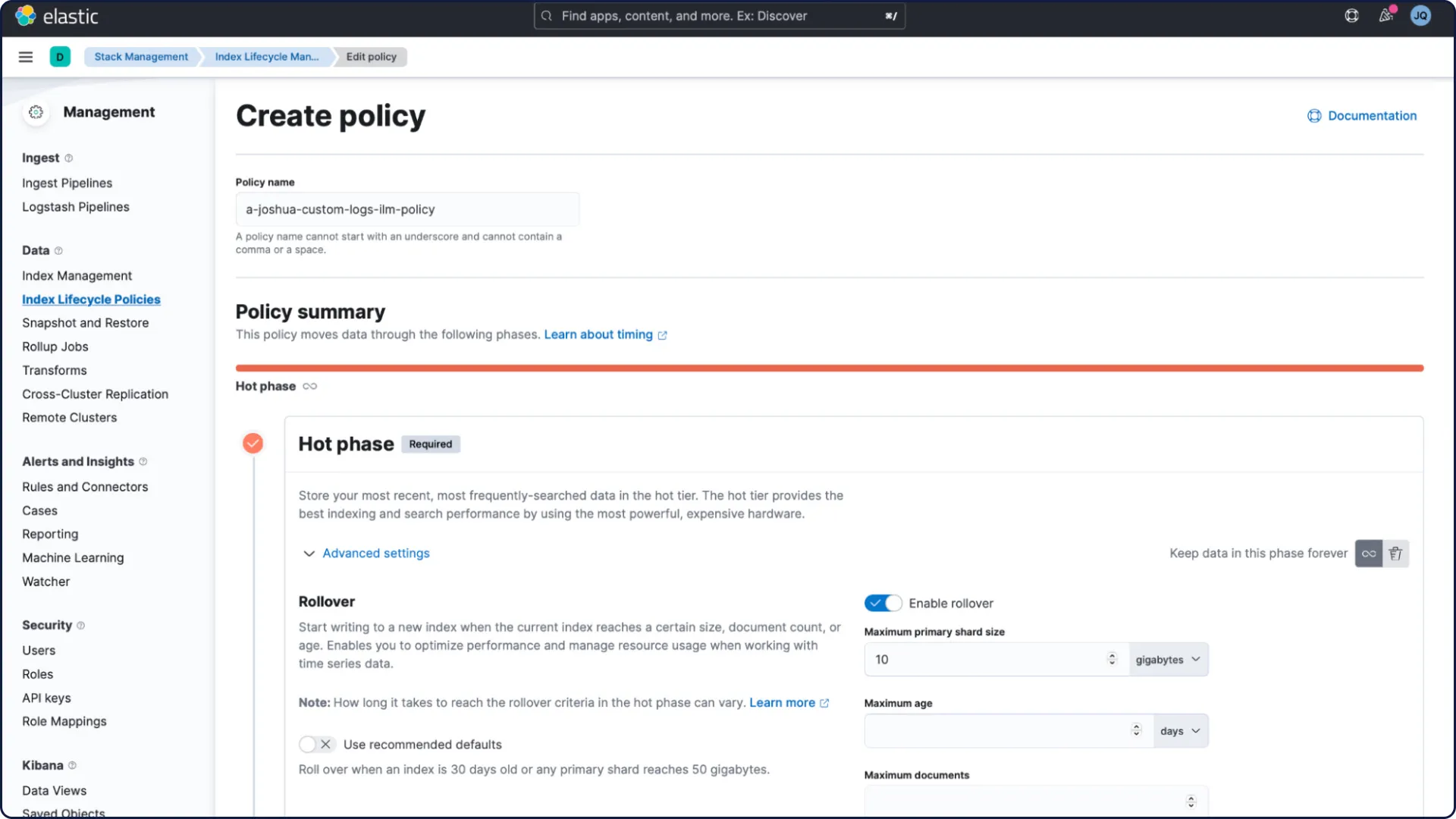1456x819 pixels.
Task: Open Roles in sidebar
Action: click(38, 674)
